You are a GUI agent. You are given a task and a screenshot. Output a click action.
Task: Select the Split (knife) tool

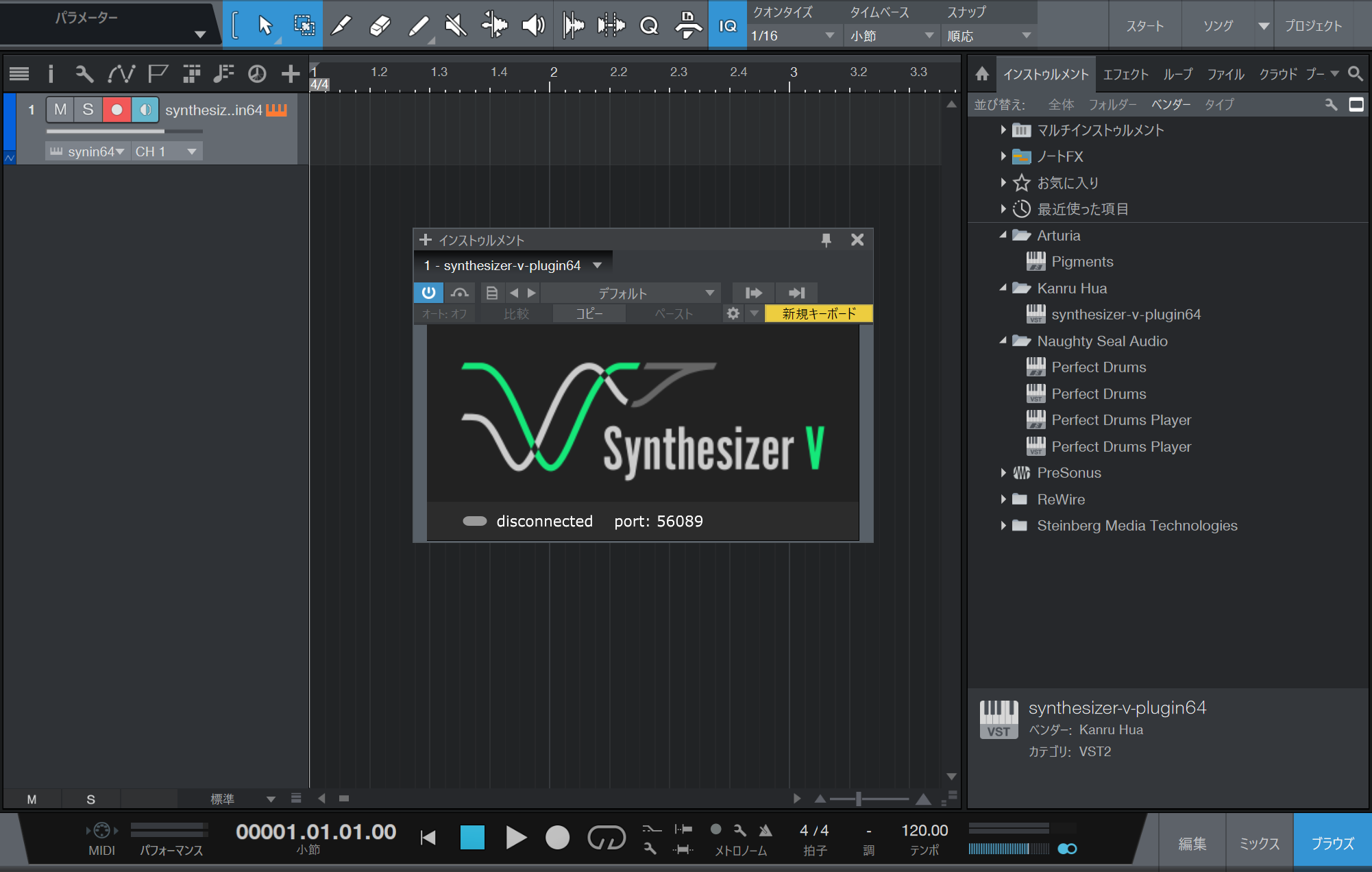pos(341,25)
